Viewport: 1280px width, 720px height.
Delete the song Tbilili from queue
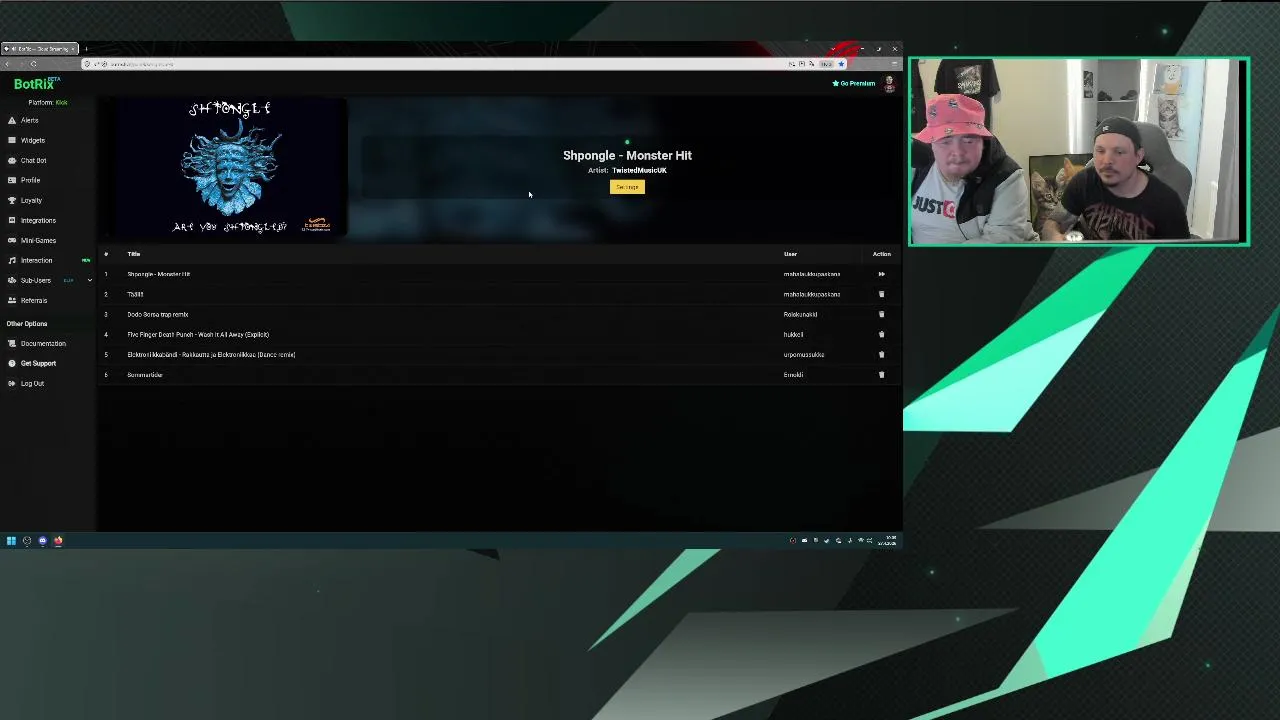pos(881,294)
